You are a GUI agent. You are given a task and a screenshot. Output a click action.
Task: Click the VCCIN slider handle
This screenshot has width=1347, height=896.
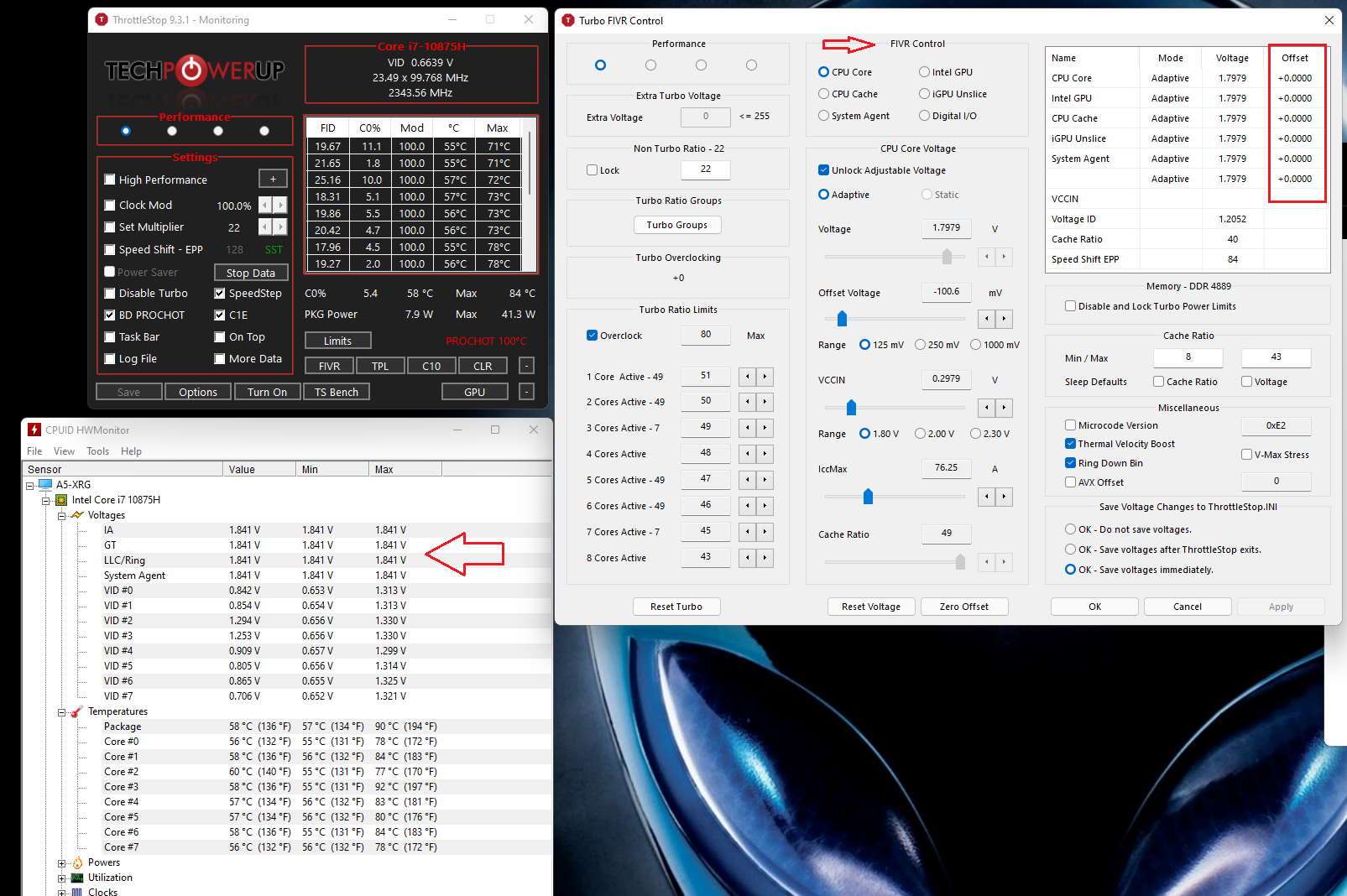point(851,408)
